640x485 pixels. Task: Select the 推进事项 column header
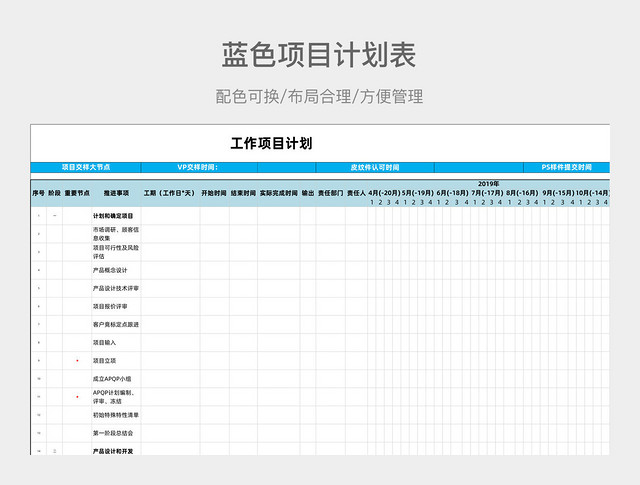(x=116, y=193)
